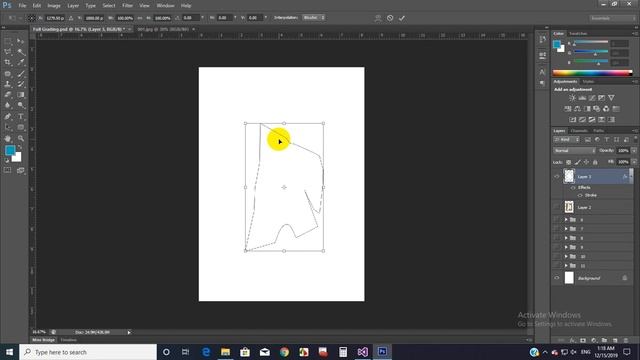Image resolution: width=640 pixels, height=360 pixels.
Task: Lock transparent pixels toggle
Action: click(569, 162)
